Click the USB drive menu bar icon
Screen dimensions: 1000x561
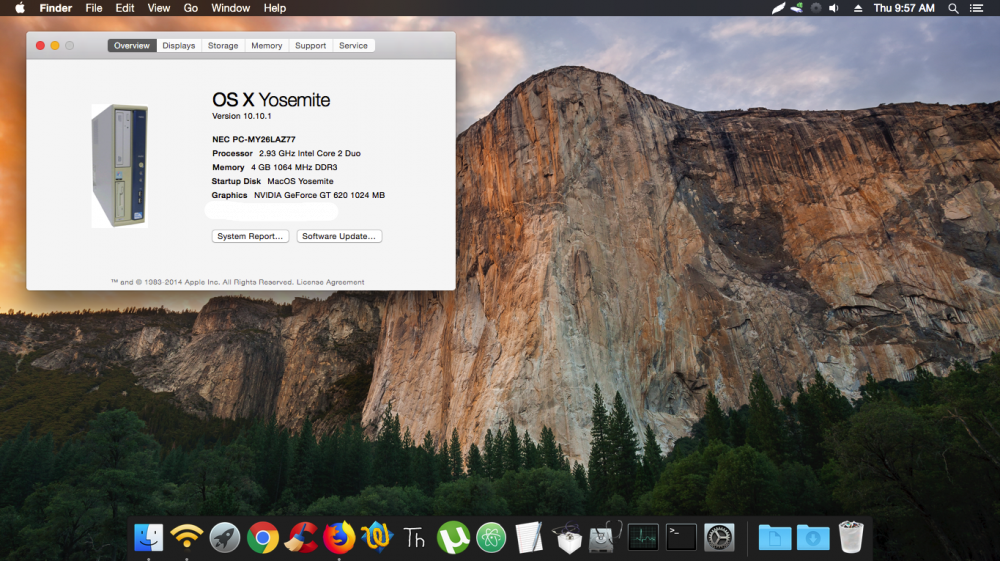point(797,8)
